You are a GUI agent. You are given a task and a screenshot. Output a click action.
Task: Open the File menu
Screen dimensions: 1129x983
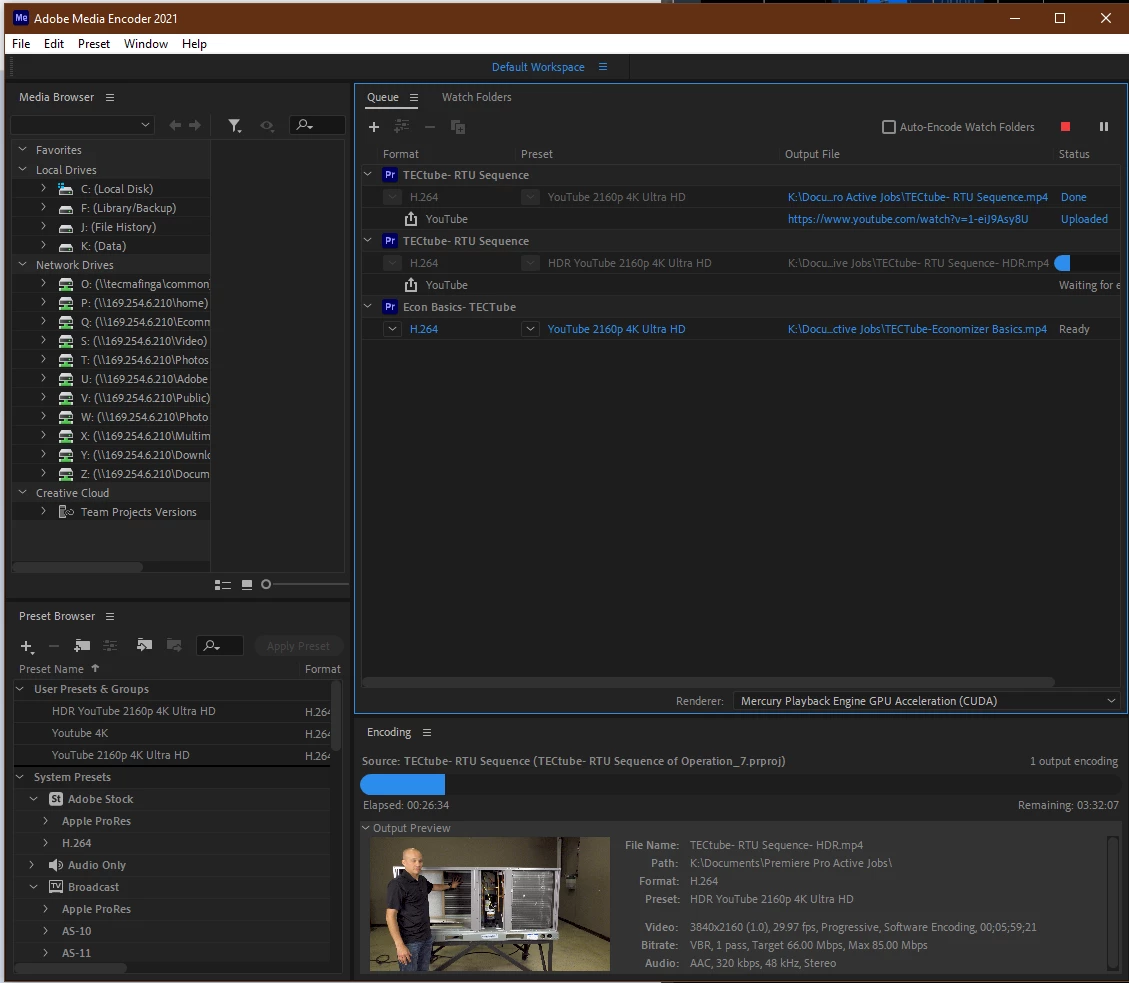[x=21, y=44]
